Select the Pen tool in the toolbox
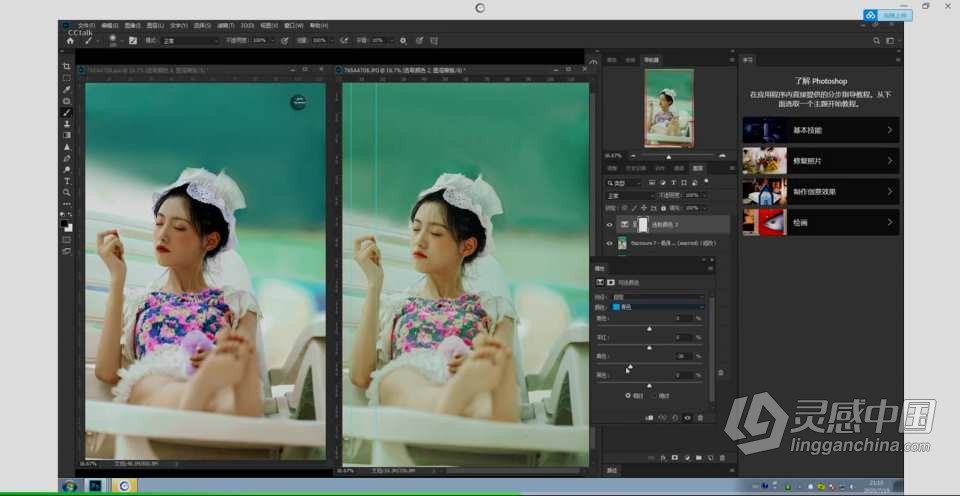Screen dimensions: 960x496 (67, 159)
